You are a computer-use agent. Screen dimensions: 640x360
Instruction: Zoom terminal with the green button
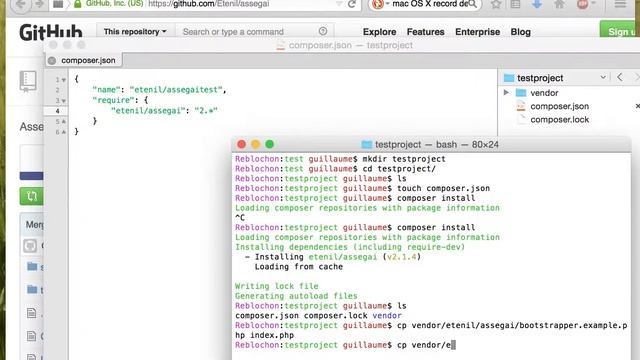pos(269,144)
